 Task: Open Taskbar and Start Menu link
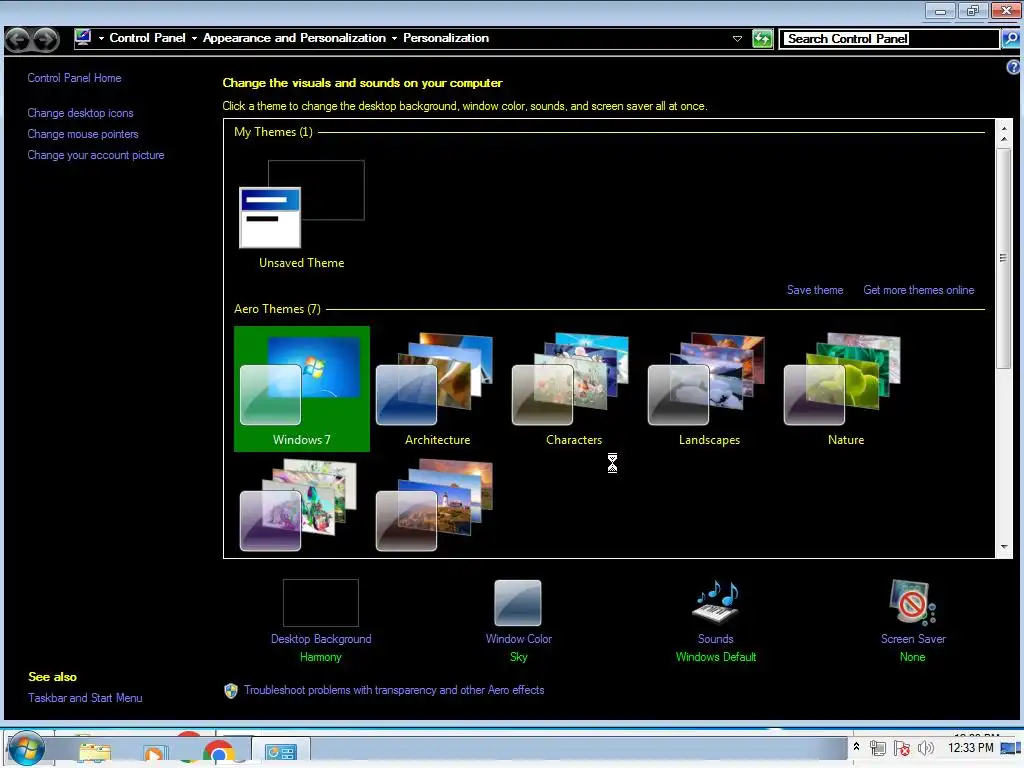85,698
